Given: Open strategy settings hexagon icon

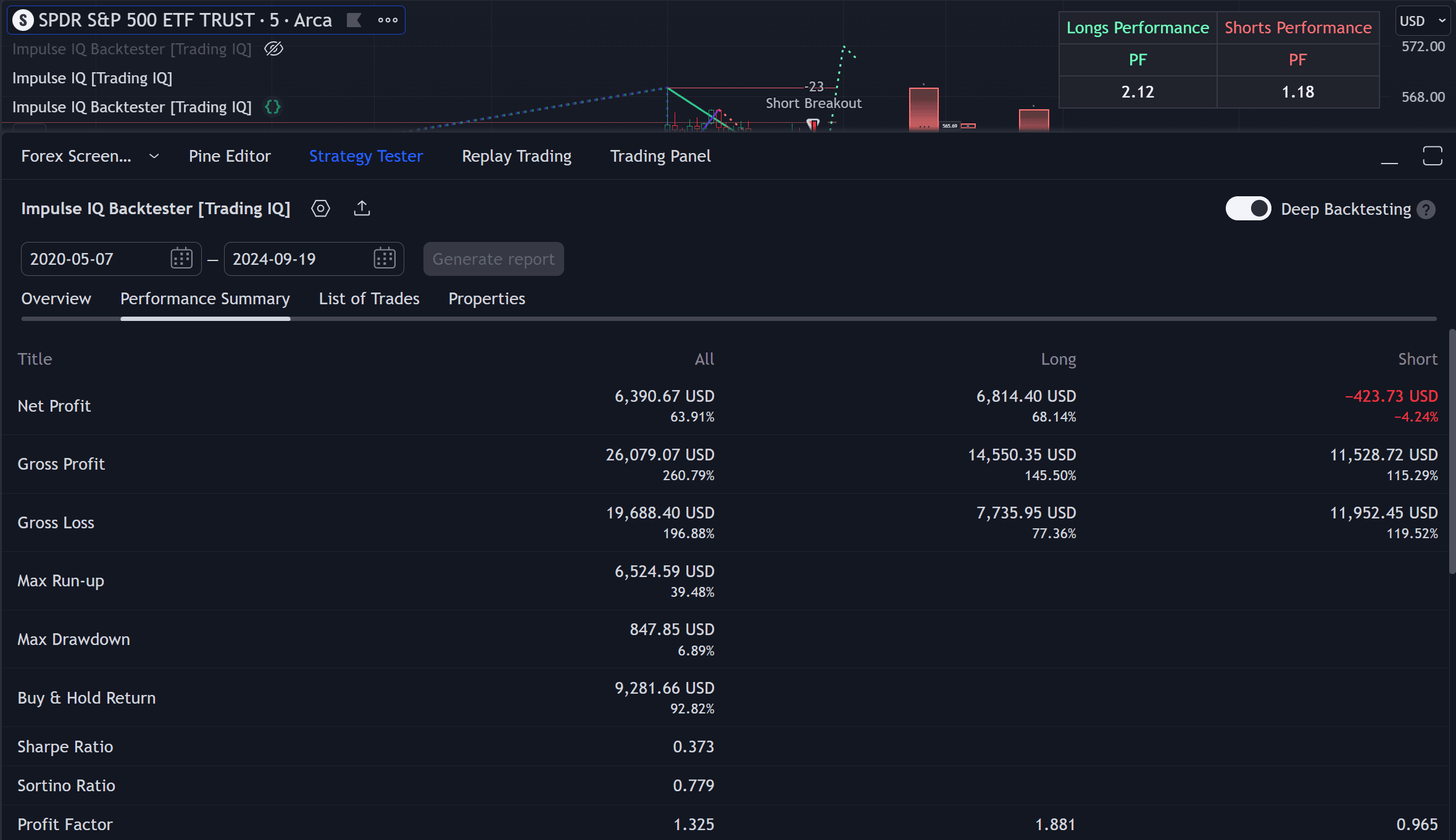Looking at the screenshot, I should (x=320, y=209).
